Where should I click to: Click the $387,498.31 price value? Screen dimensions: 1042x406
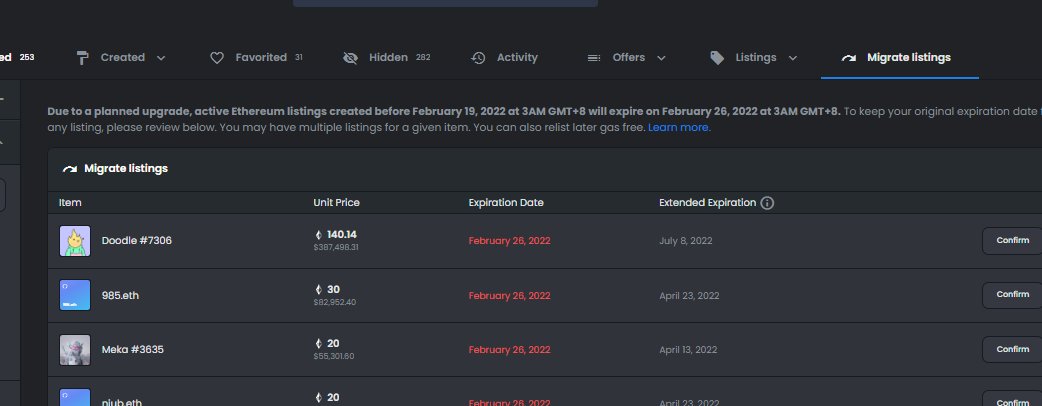[336, 247]
